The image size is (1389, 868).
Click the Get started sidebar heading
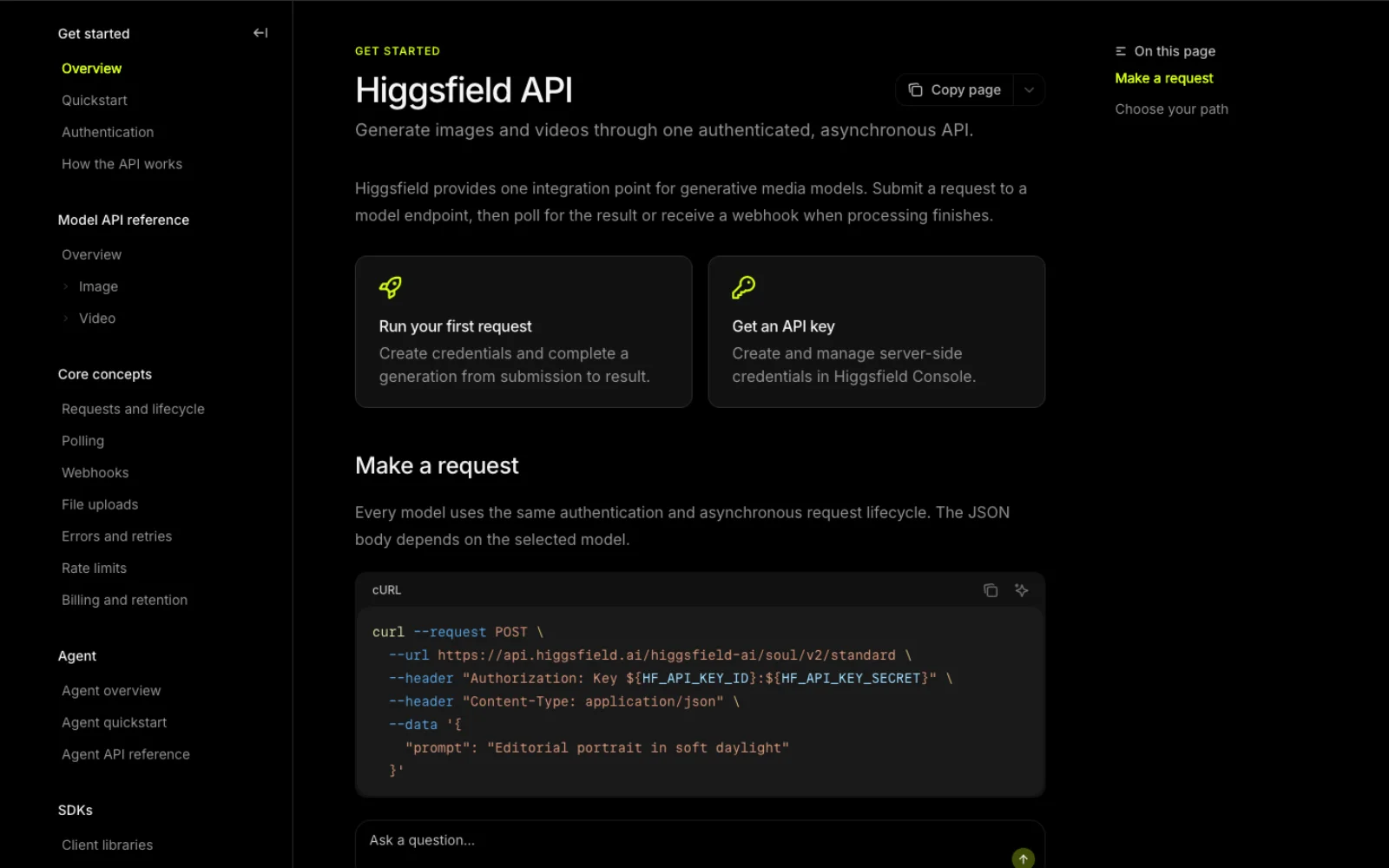[x=94, y=34]
